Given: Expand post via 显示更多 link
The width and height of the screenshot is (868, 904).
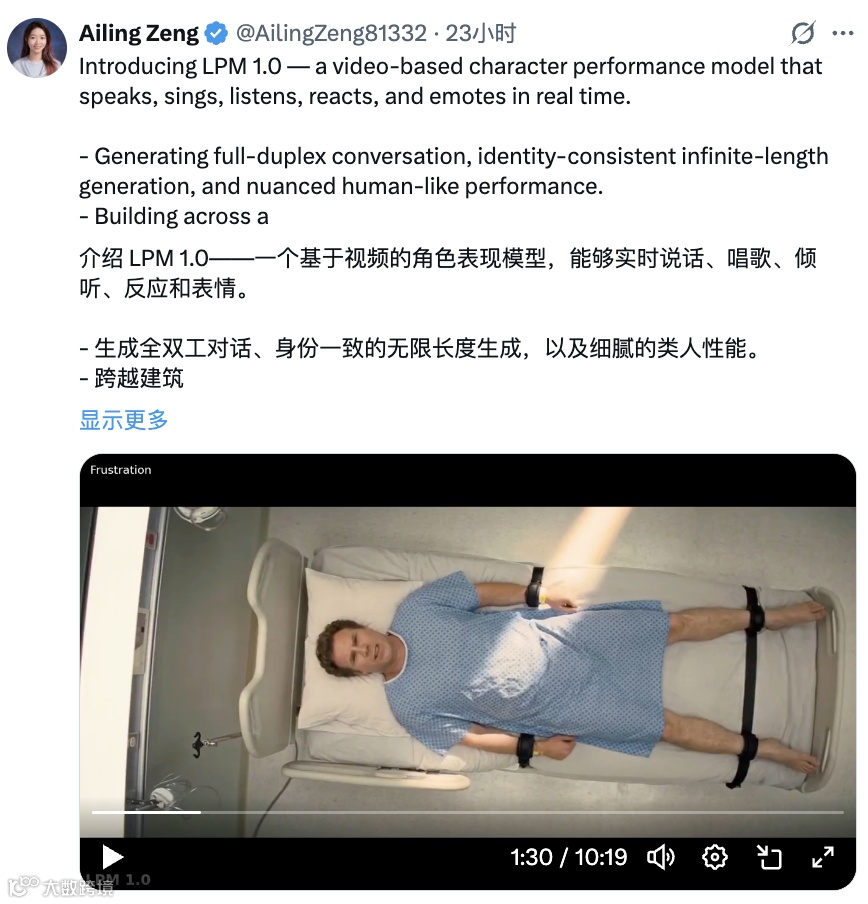Looking at the screenshot, I should point(124,420).
